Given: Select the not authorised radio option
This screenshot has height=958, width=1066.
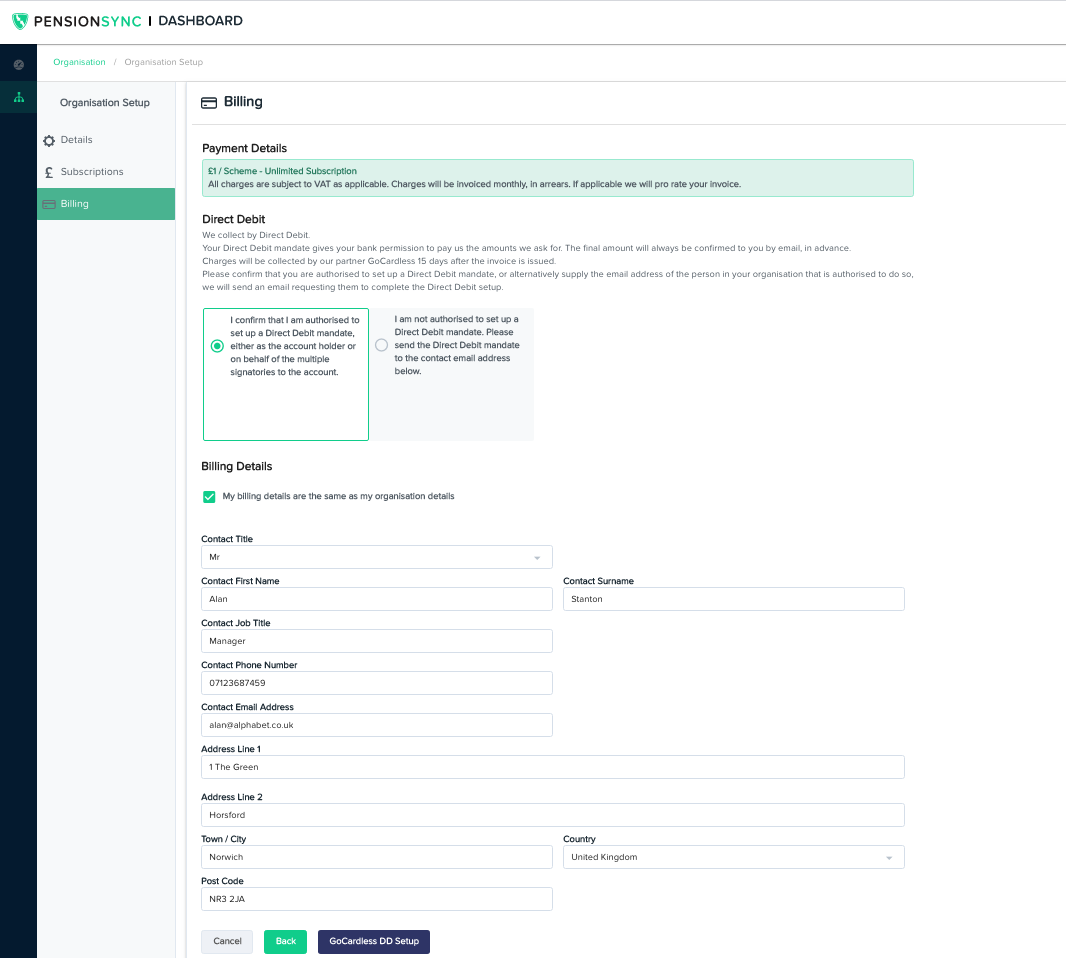Looking at the screenshot, I should click(x=381, y=345).
